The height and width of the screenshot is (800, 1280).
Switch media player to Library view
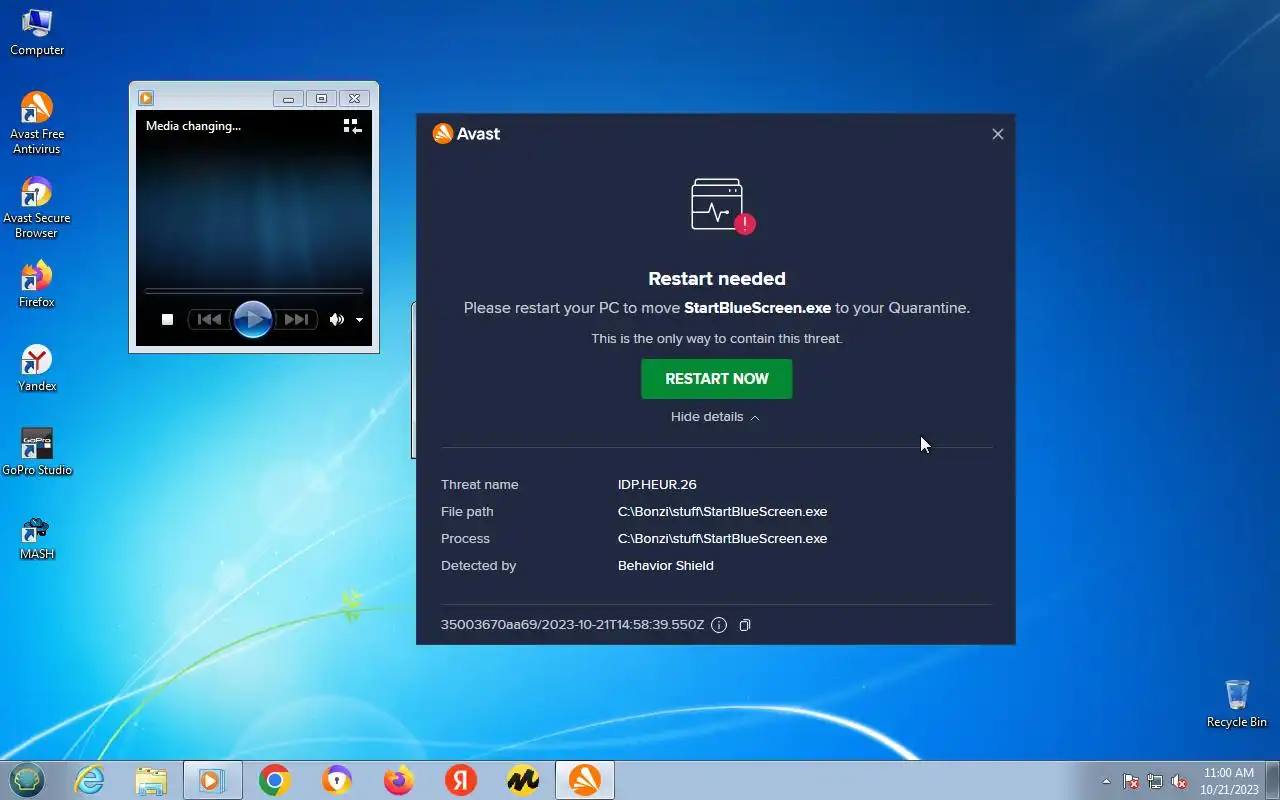click(352, 126)
